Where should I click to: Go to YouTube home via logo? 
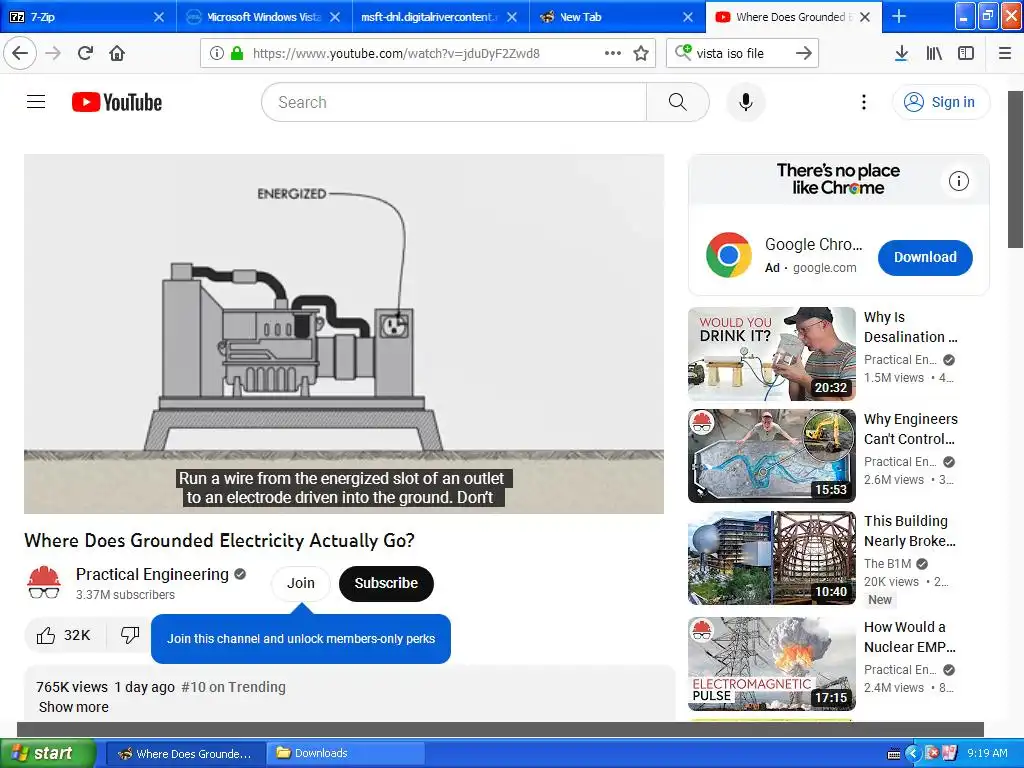pyautogui.click(x=117, y=102)
